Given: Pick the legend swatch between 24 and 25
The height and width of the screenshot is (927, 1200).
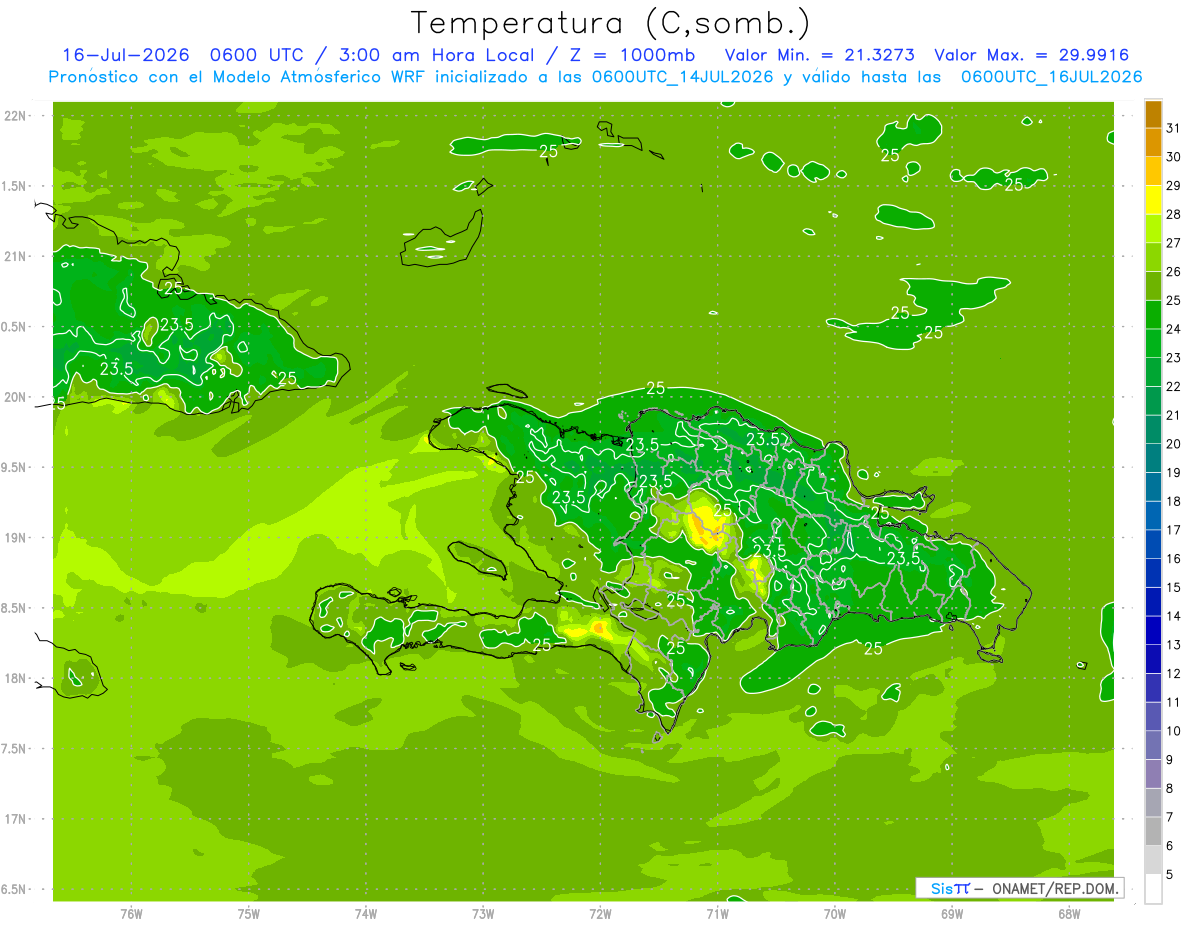Looking at the screenshot, I should point(1153,315).
